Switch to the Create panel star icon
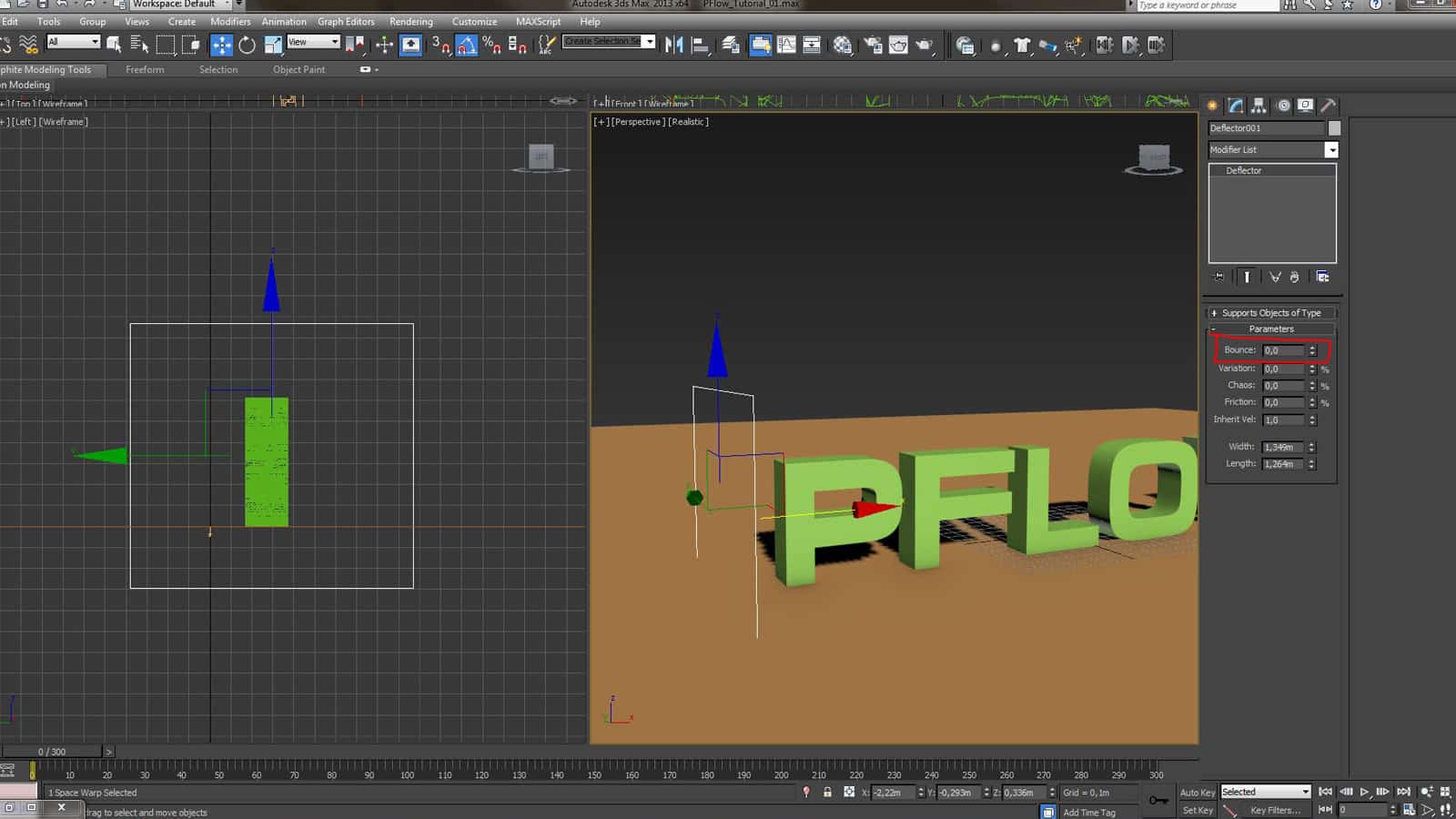 (1212, 106)
